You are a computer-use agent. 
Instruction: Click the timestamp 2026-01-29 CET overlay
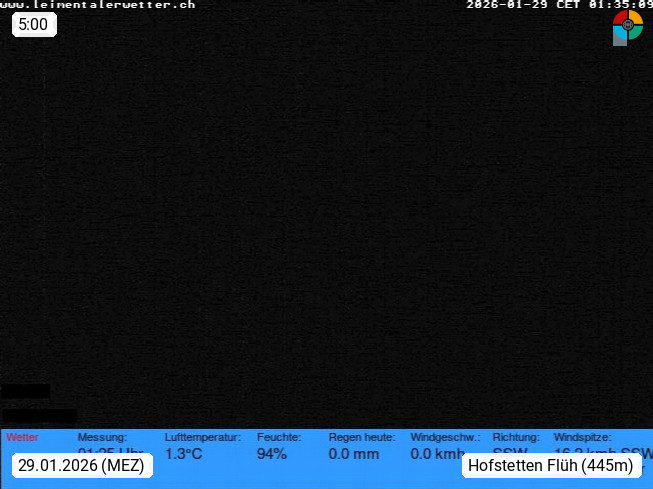559,5
